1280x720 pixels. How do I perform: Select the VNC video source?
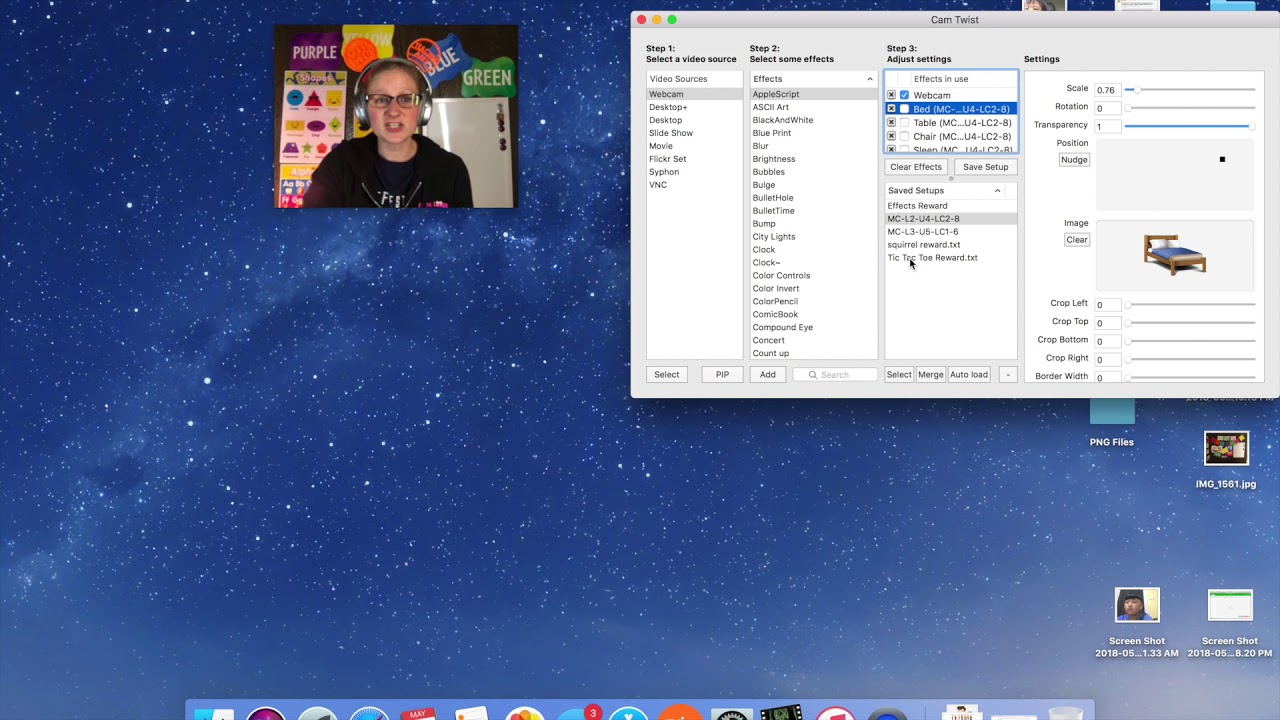(694, 185)
